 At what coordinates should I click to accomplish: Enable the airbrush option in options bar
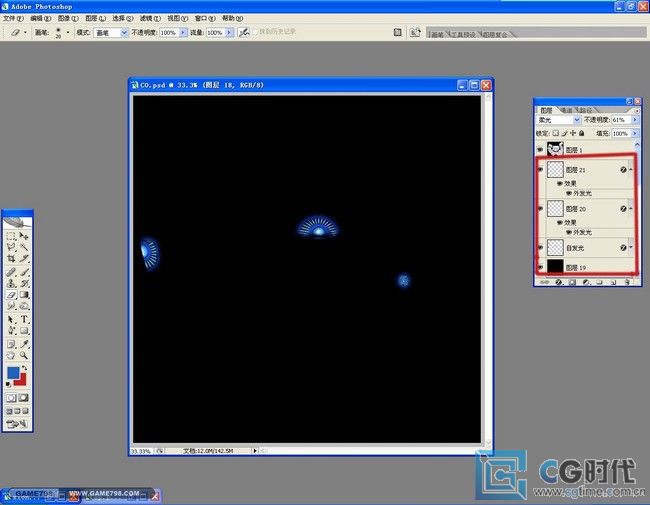tap(244, 32)
